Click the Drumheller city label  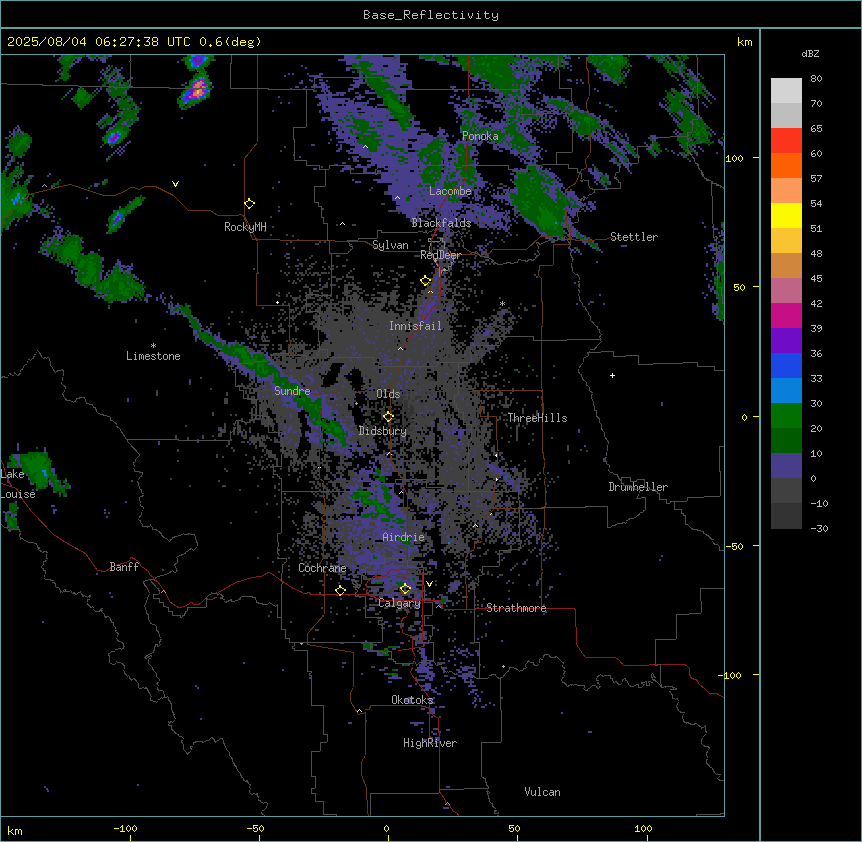click(638, 487)
